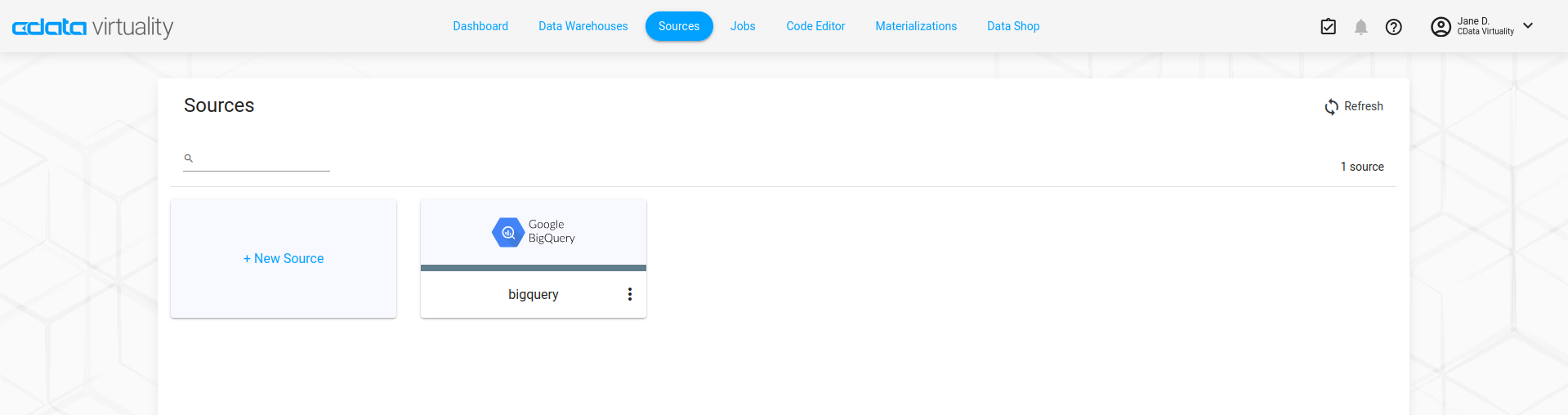Navigate to Materializations
Image resolution: width=1568 pixels, height=415 pixels.
[x=915, y=26]
